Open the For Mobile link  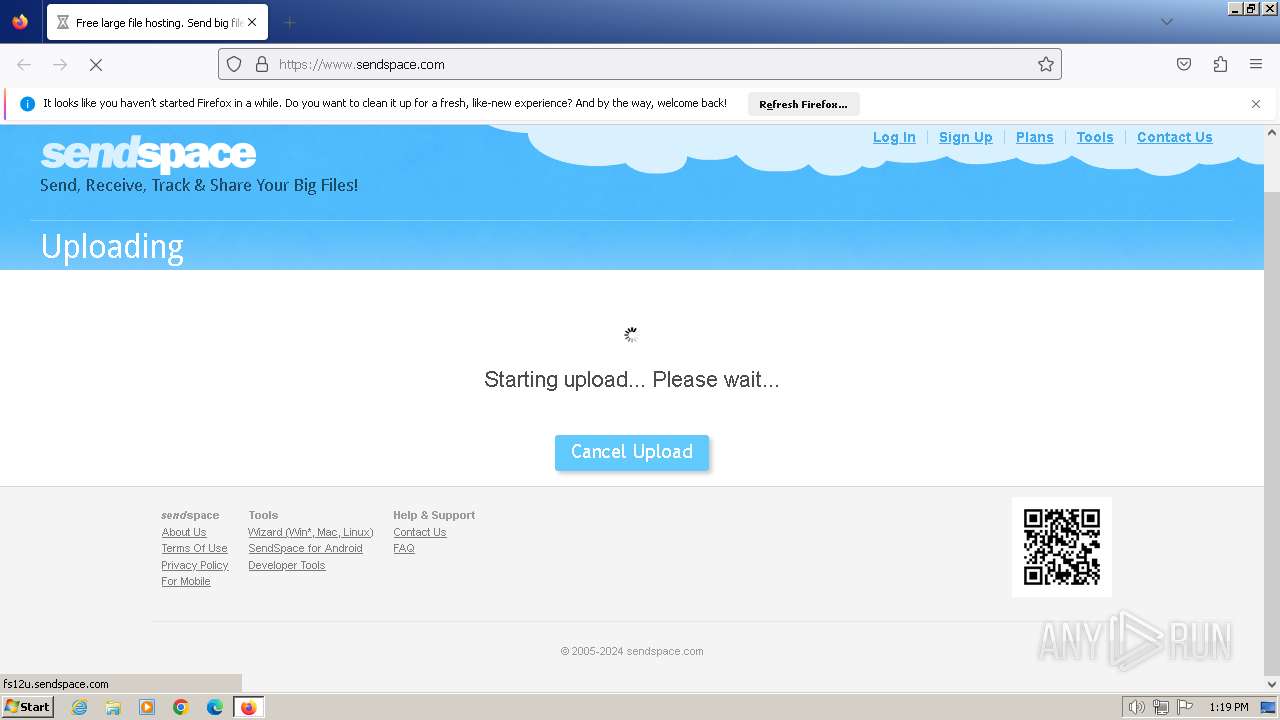pos(186,581)
